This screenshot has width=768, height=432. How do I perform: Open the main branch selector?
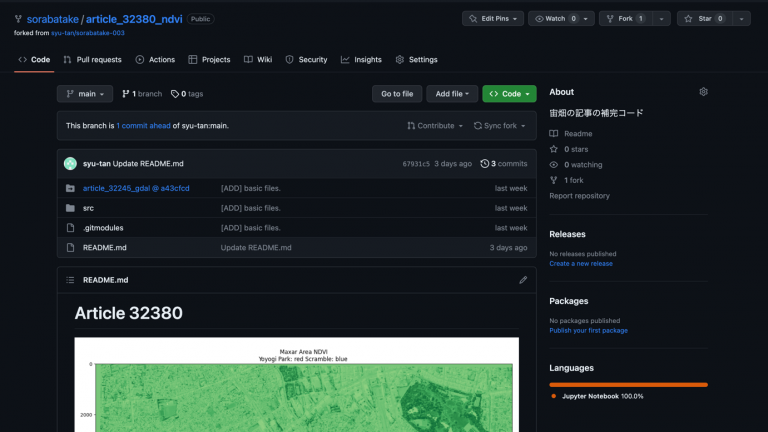[x=85, y=94]
